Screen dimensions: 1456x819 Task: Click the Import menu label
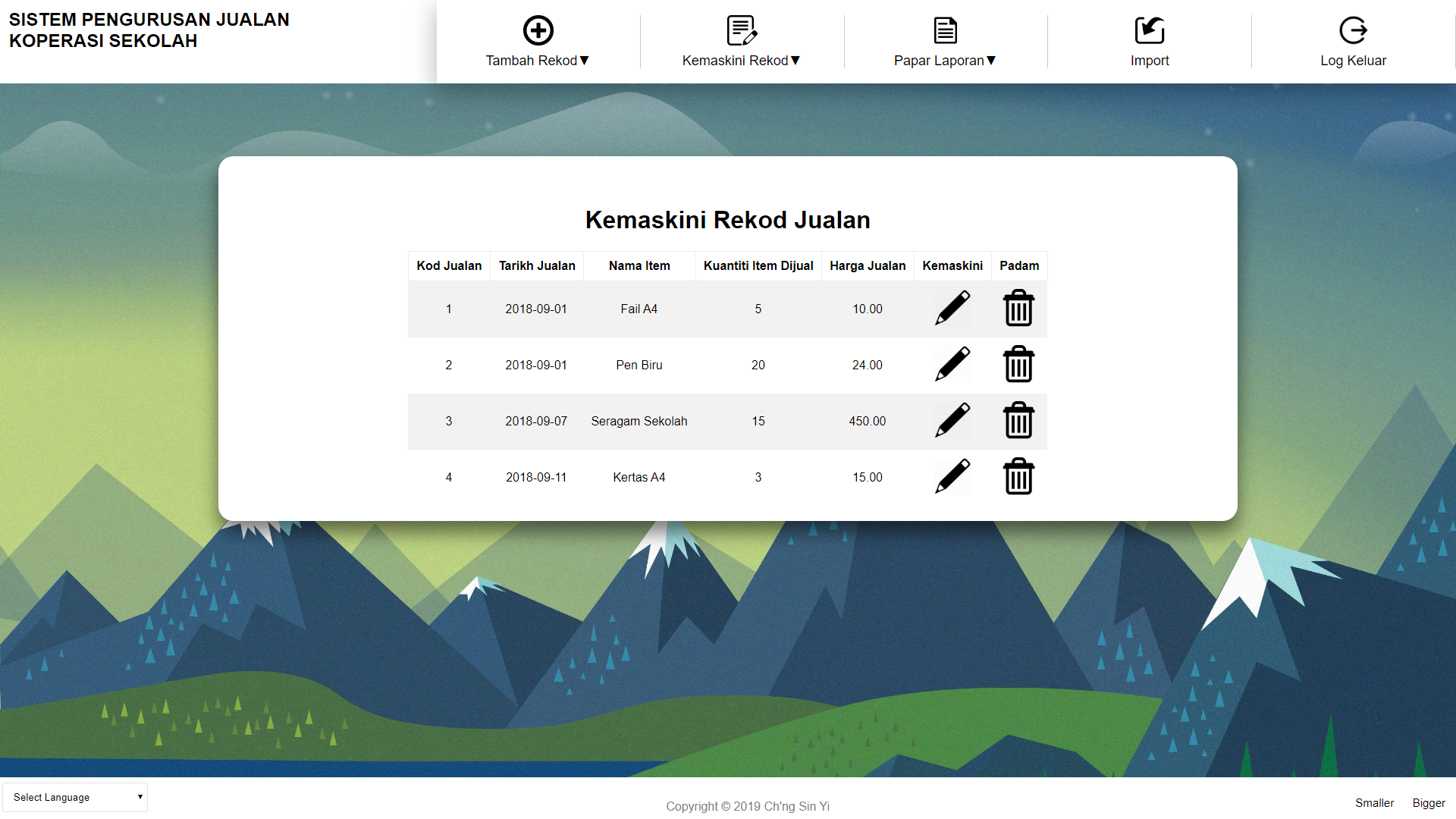(1149, 61)
